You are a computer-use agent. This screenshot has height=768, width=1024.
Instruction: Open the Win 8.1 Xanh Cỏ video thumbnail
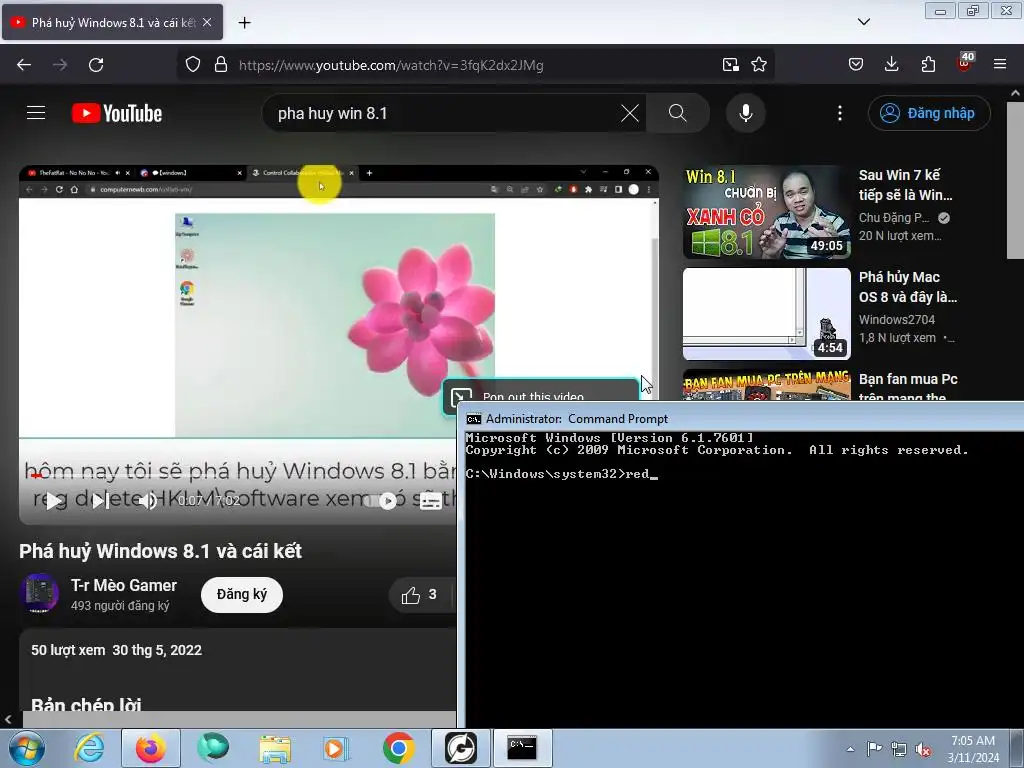point(767,212)
